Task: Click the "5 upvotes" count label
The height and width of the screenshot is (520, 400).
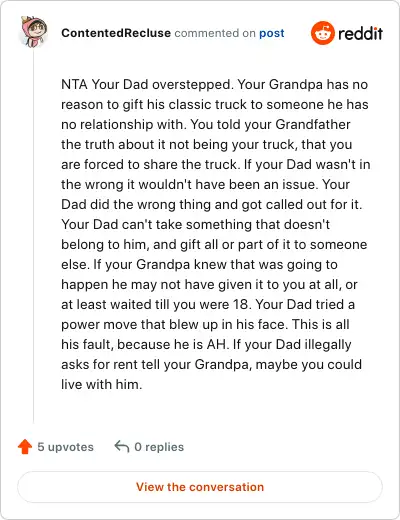Action: point(65,447)
